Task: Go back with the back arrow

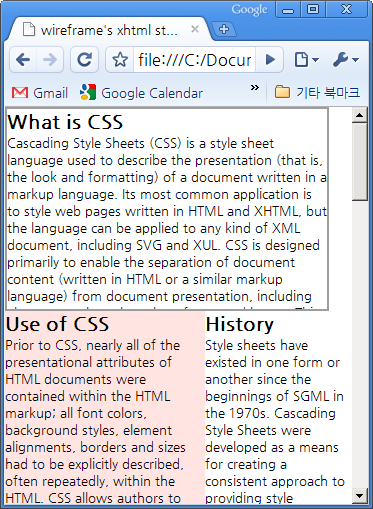Action: 23,60
